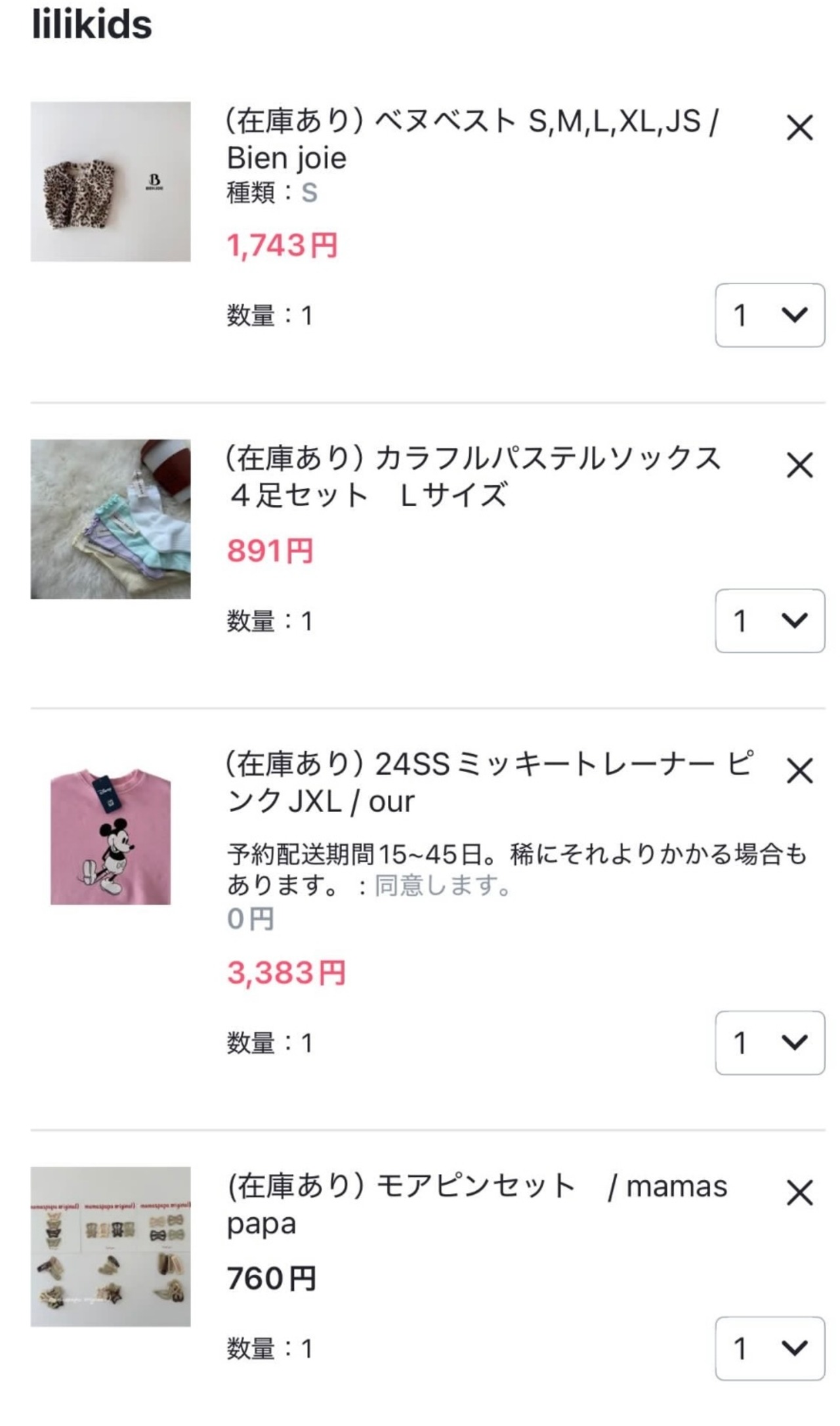
Task: Tap the 1,743円 price of the vest
Action: (282, 246)
